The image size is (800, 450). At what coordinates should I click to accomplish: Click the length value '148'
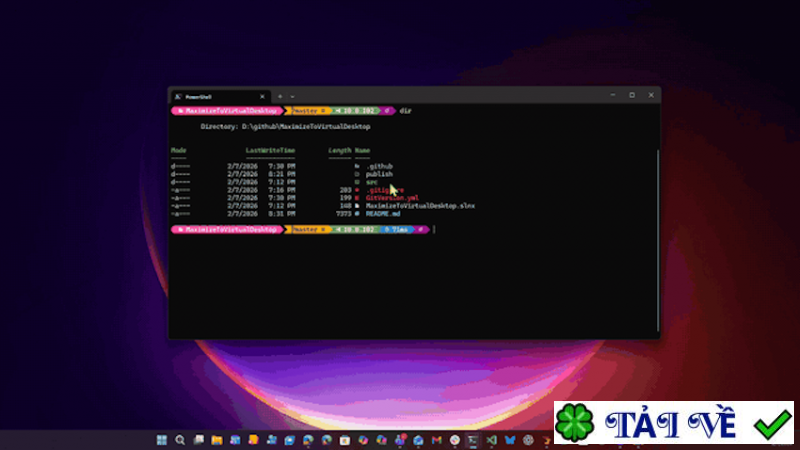pyautogui.click(x=345, y=206)
